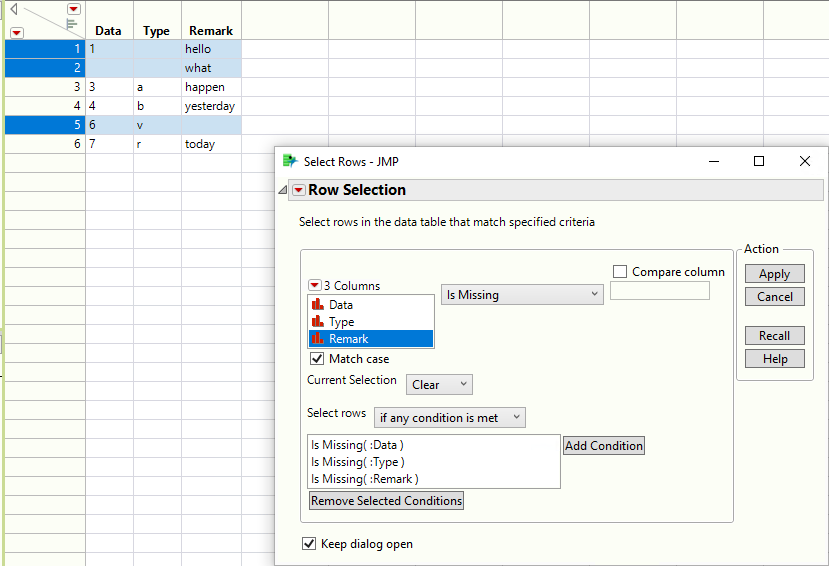
Task: Enable the Compare column checkbox
Action: [x=620, y=272]
